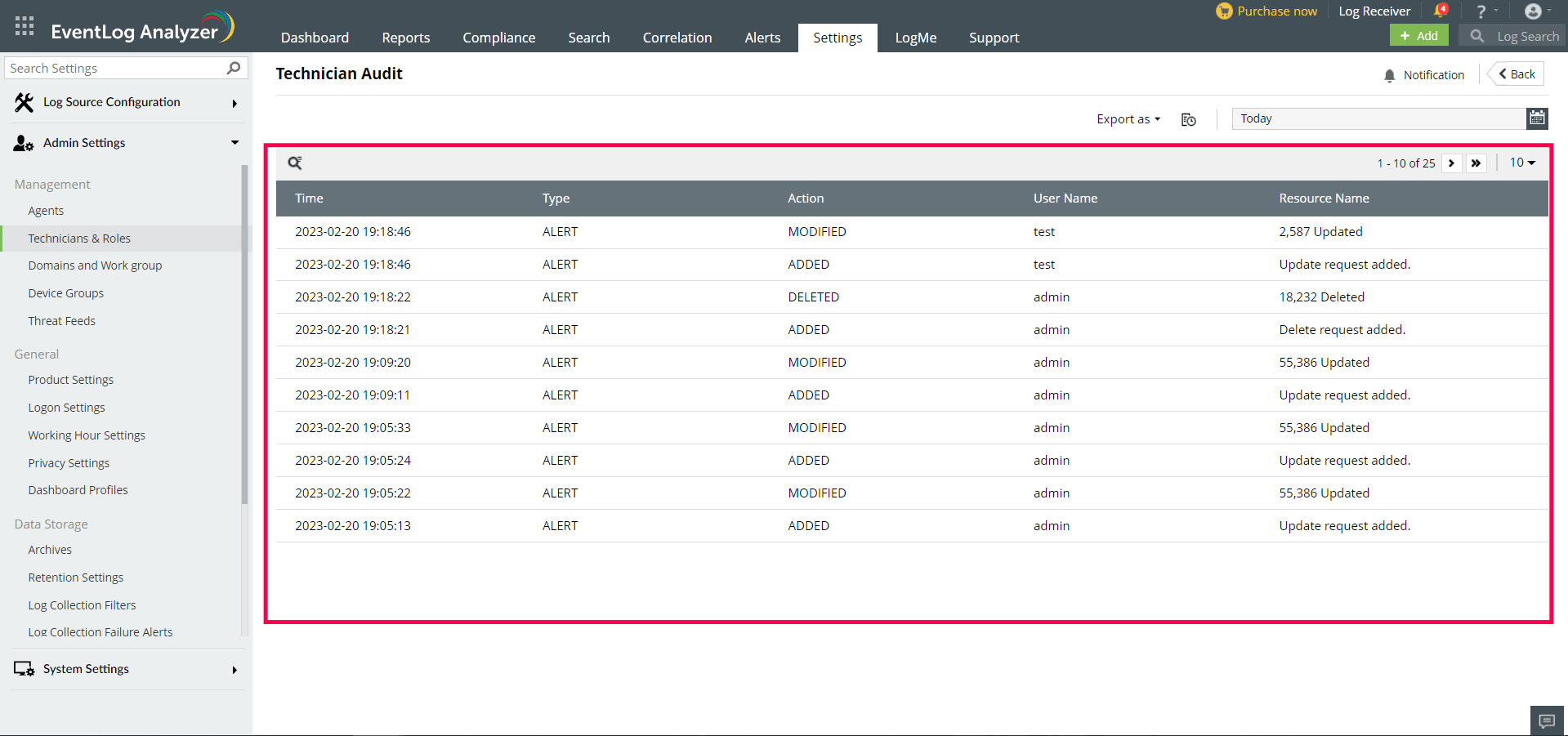Open the apps grid launcher icon

click(25, 26)
